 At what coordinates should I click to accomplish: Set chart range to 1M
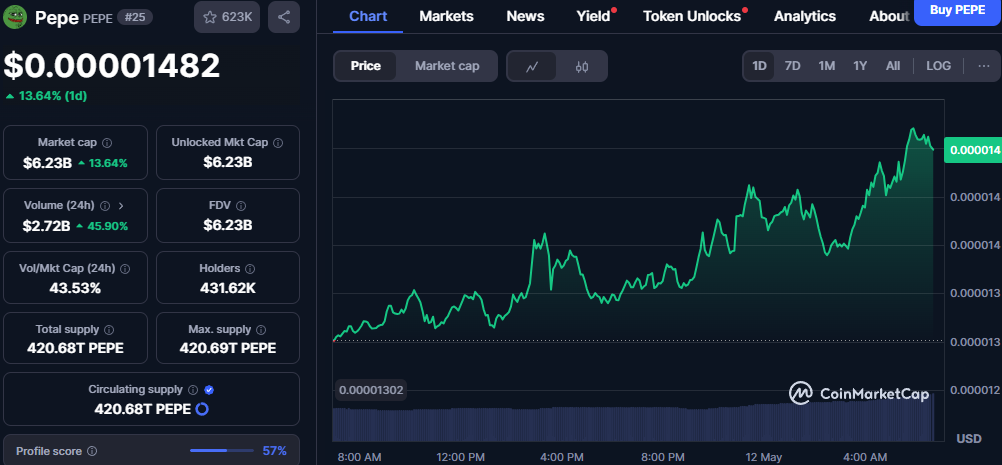pyautogui.click(x=827, y=66)
